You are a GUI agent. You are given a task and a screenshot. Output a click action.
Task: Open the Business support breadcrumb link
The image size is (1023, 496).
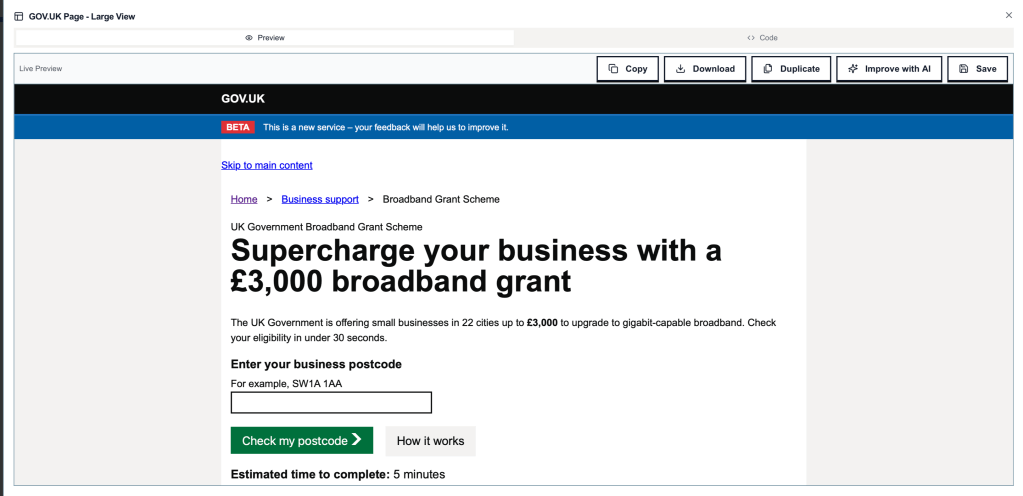320,199
